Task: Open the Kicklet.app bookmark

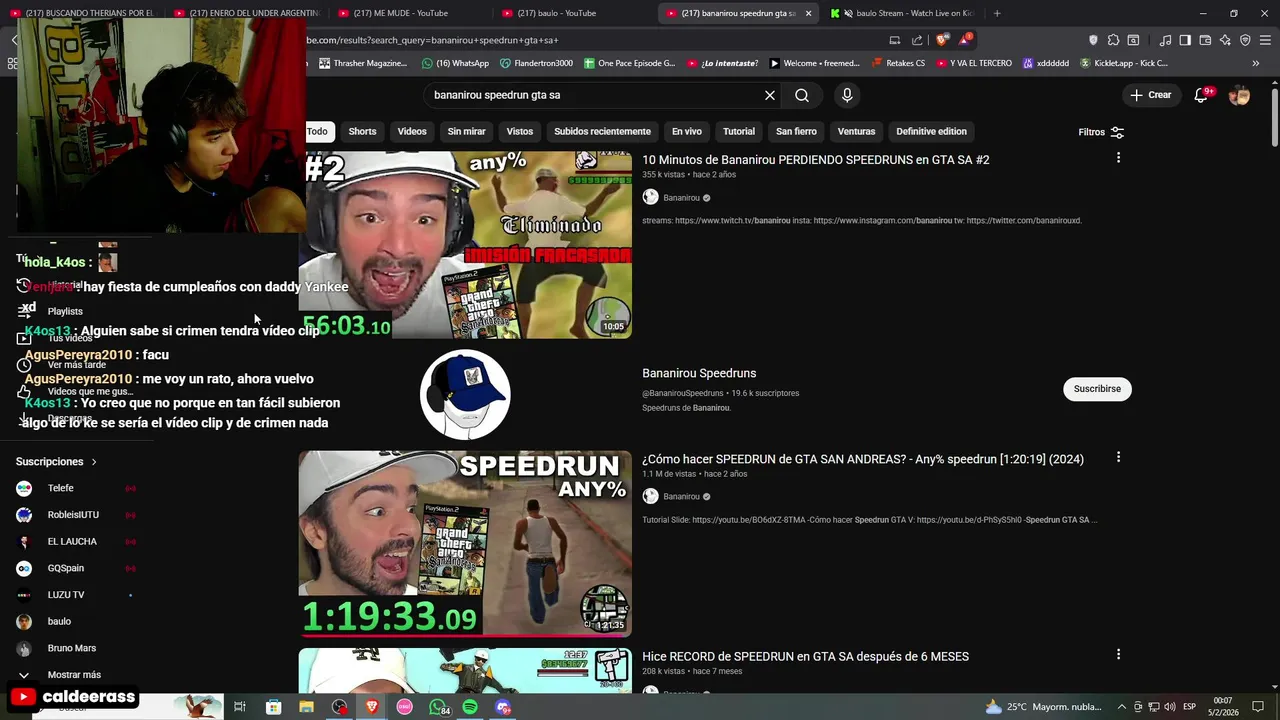Action: tap(1122, 63)
